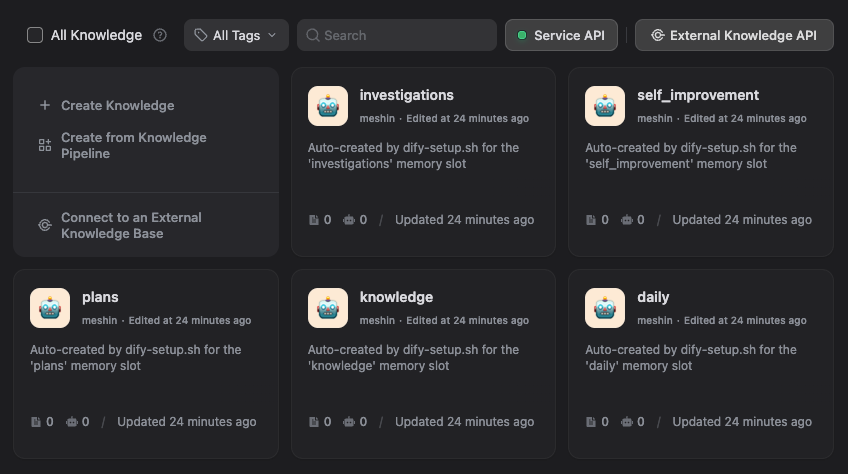This screenshot has width=848, height=474.
Task: Click the 'knowledge' memory slot description
Action: pos(413,358)
